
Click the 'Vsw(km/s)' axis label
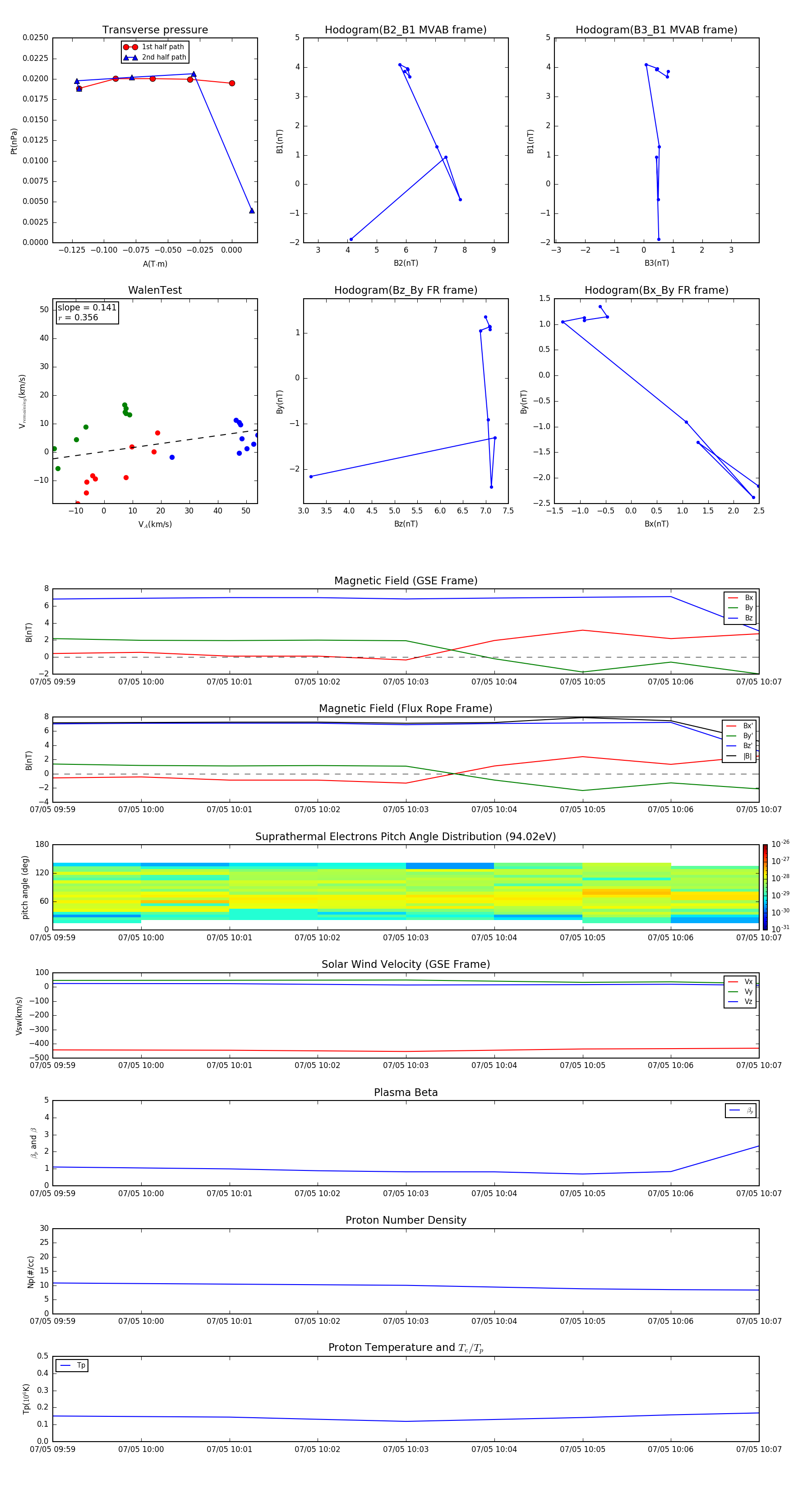(19, 1015)
